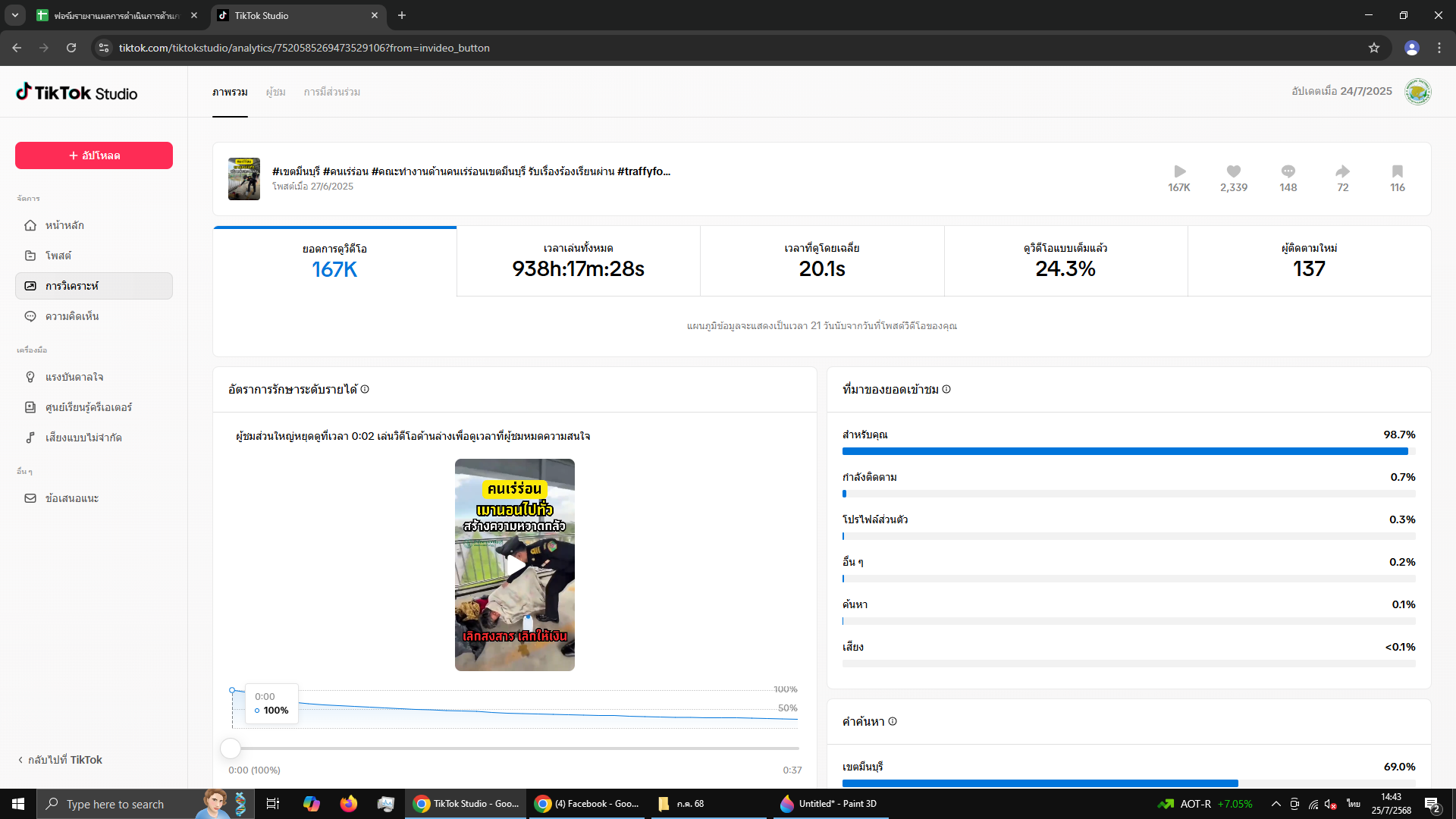Open the Windows Start menu

tap(18, 804)
